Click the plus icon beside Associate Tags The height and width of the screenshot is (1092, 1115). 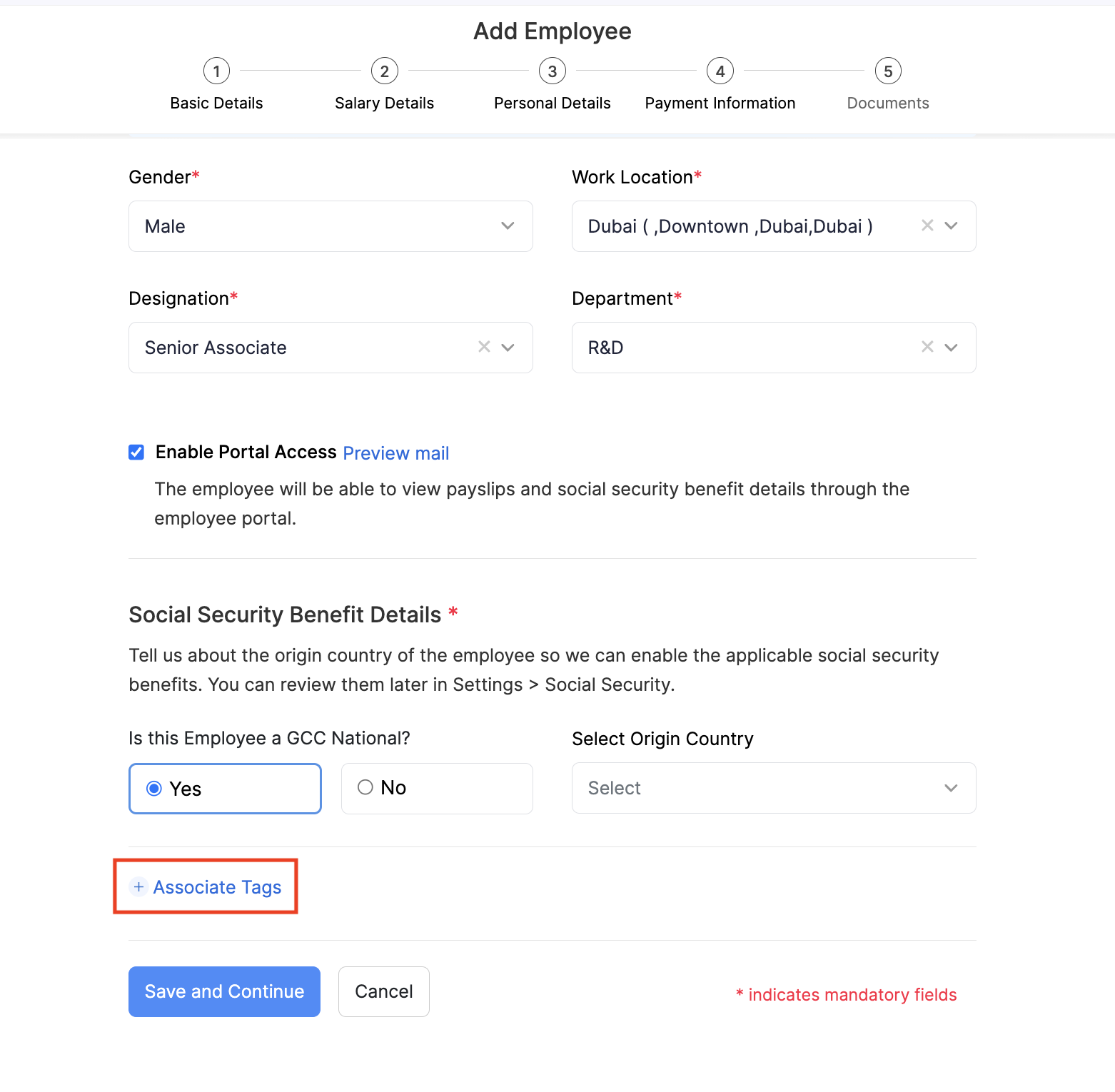click(x=138, y=886)
